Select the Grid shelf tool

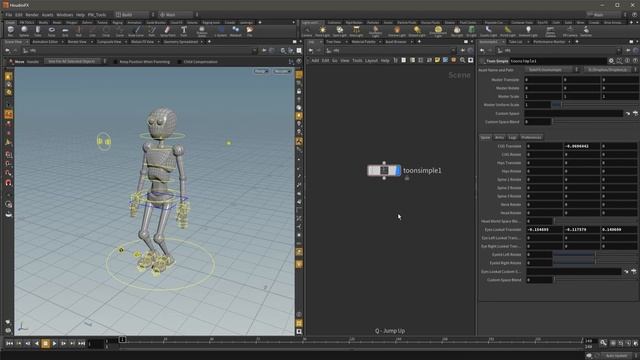coord(65,31)
